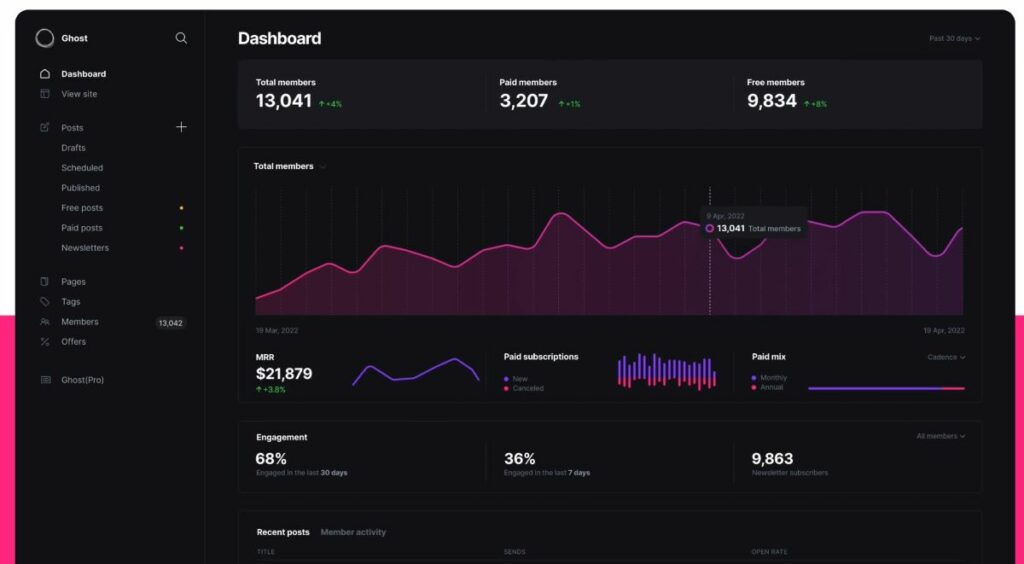This screenshot has width=1024, height=564.
Task: Click the Paid subscriptions bar chart
Action: click(666, 372)
